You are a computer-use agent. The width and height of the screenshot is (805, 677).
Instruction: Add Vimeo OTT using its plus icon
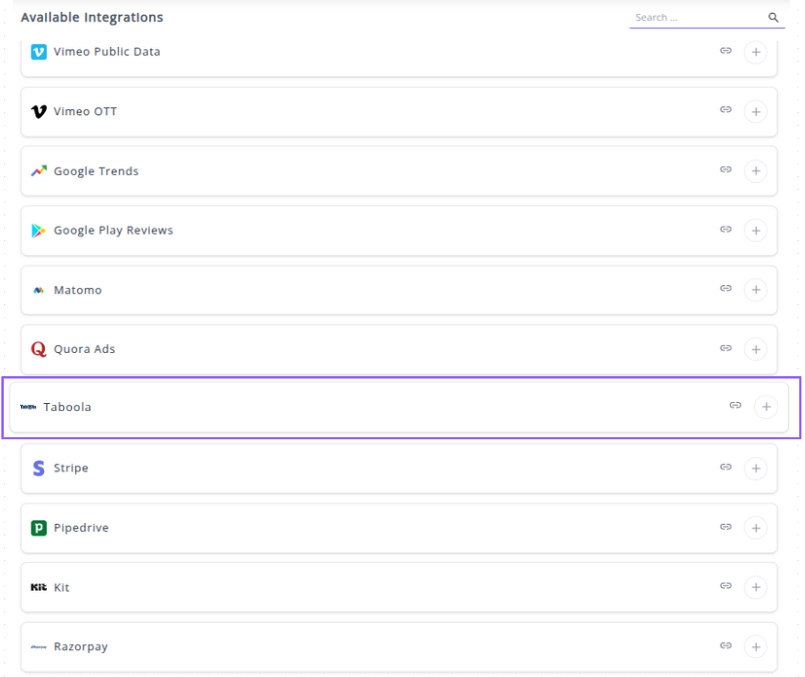756,112
